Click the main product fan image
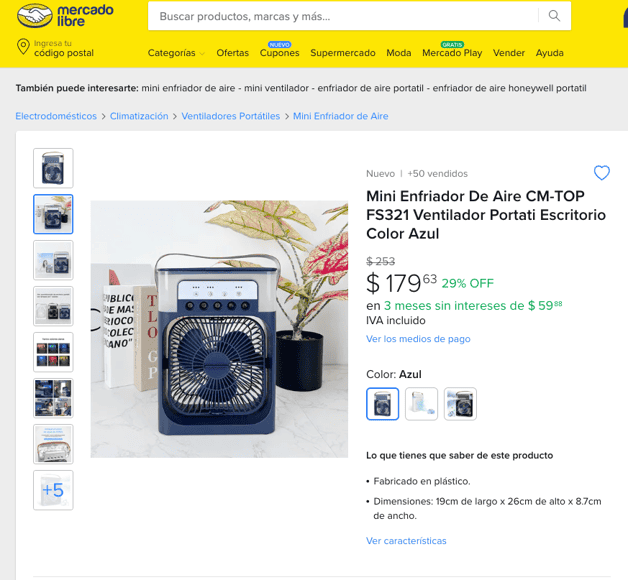The image size is (628, 580). [x=219, y=329]
